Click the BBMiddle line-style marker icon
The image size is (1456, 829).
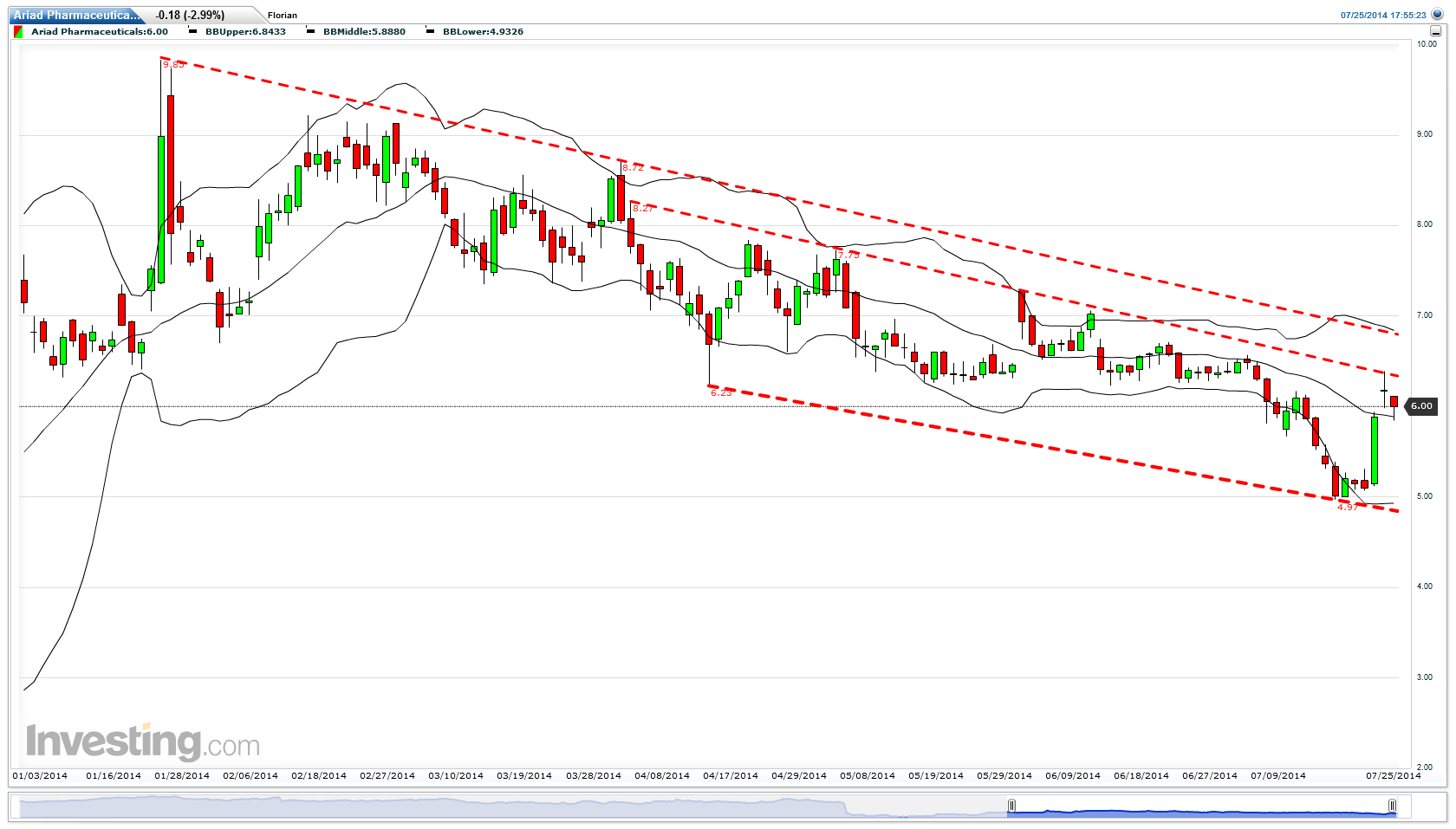coord(310,31)
